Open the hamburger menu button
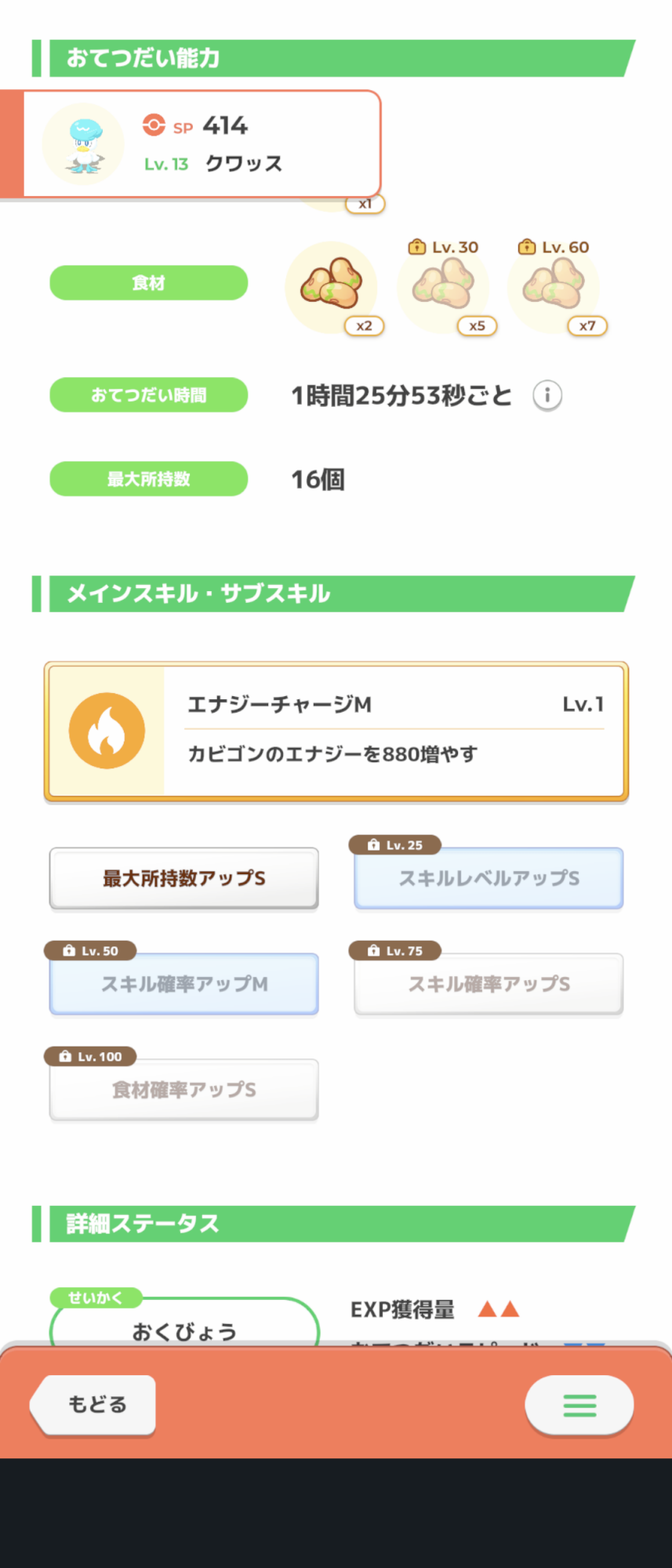 click(x=579, y=1405)
